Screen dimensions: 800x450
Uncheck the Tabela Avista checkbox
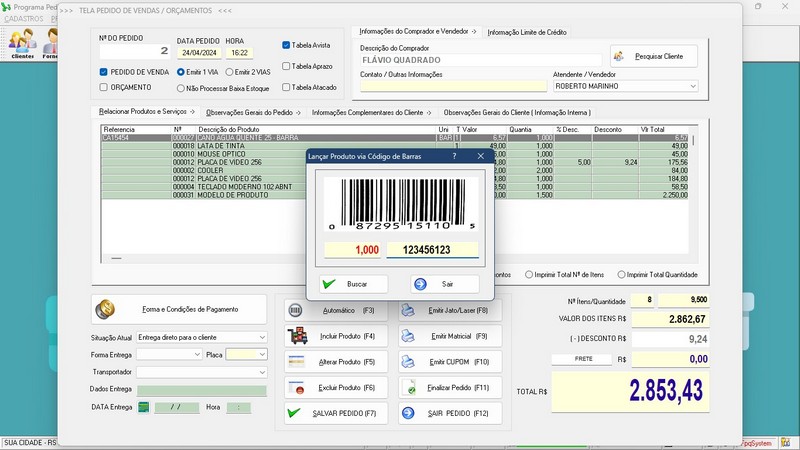pos(286,45)
